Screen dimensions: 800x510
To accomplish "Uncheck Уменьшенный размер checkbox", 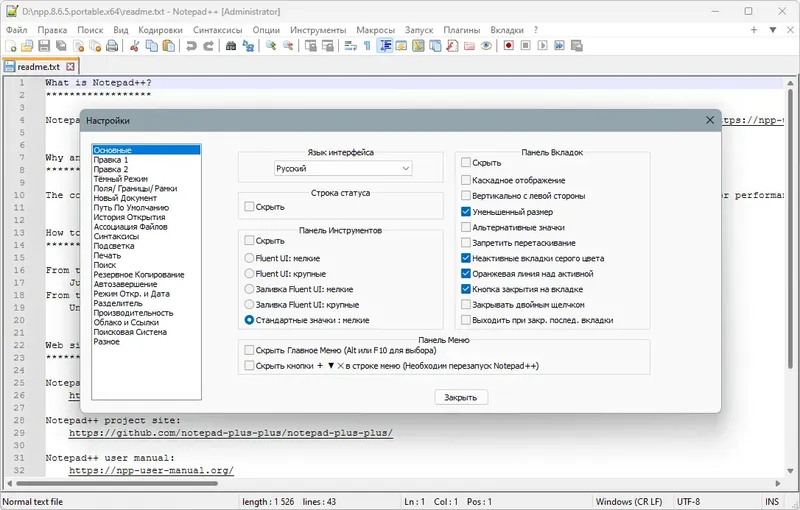I will click(465, 212).
